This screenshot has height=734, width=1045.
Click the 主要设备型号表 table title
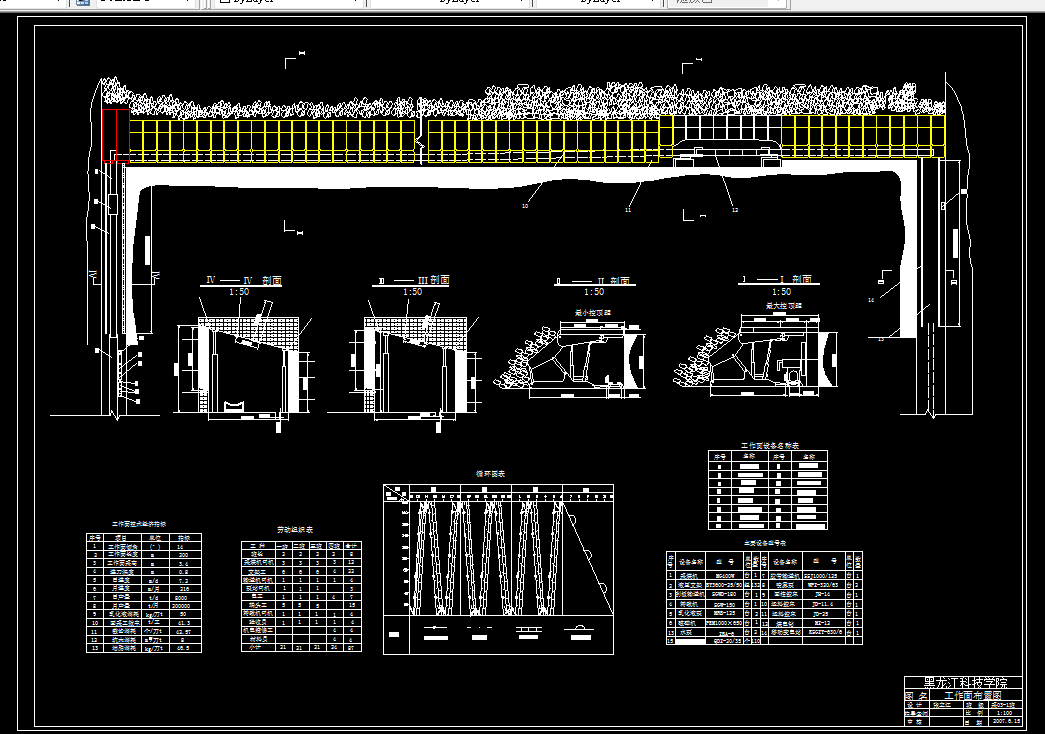tap(765, 543)
